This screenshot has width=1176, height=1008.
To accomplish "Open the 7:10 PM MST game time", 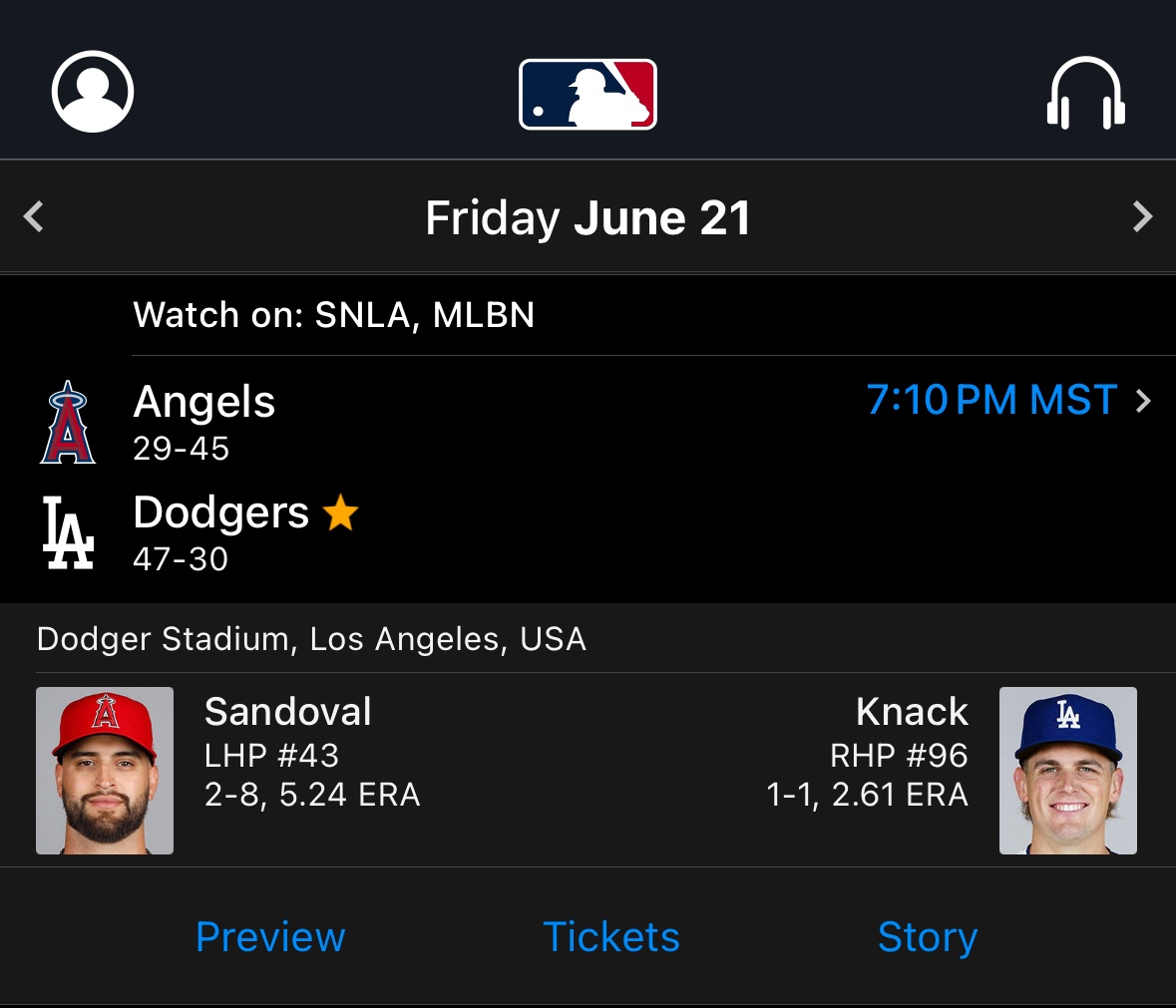I will (991, 400).
